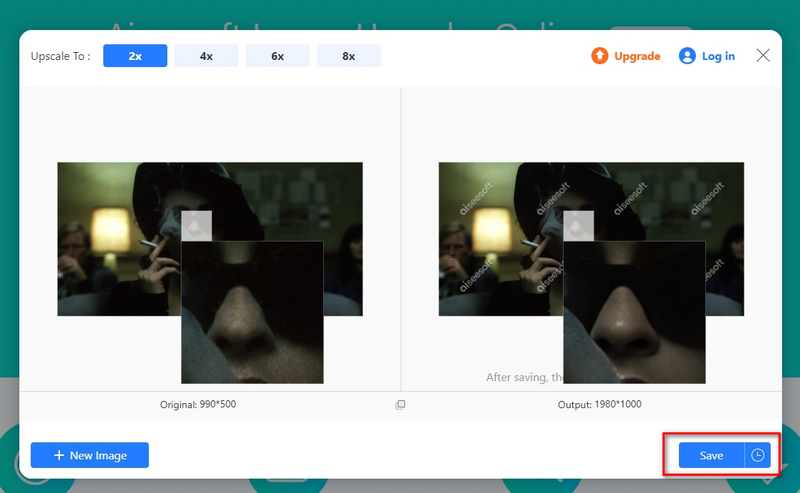This screenshot has width=800, height=493.
Task: Click the orange Upgrade arrow icon
Action: [x=600, y=56]
